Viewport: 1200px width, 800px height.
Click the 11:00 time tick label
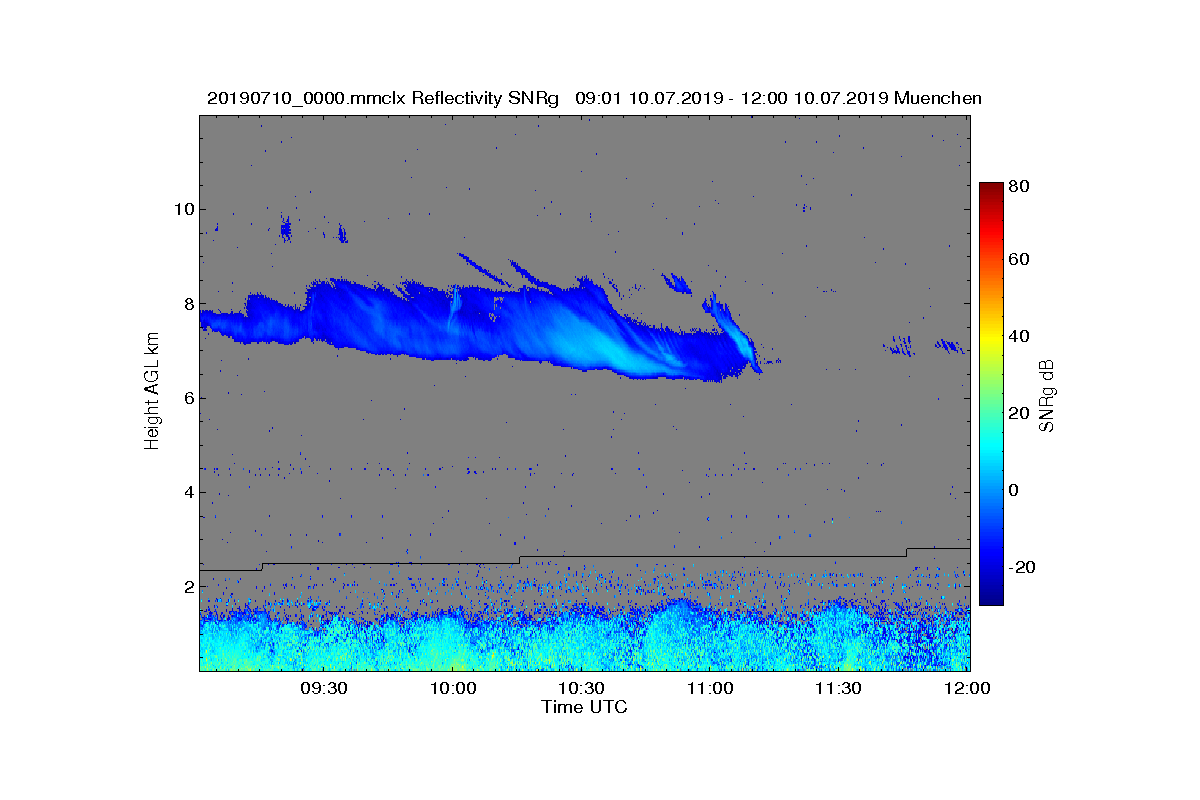[710, 688]
